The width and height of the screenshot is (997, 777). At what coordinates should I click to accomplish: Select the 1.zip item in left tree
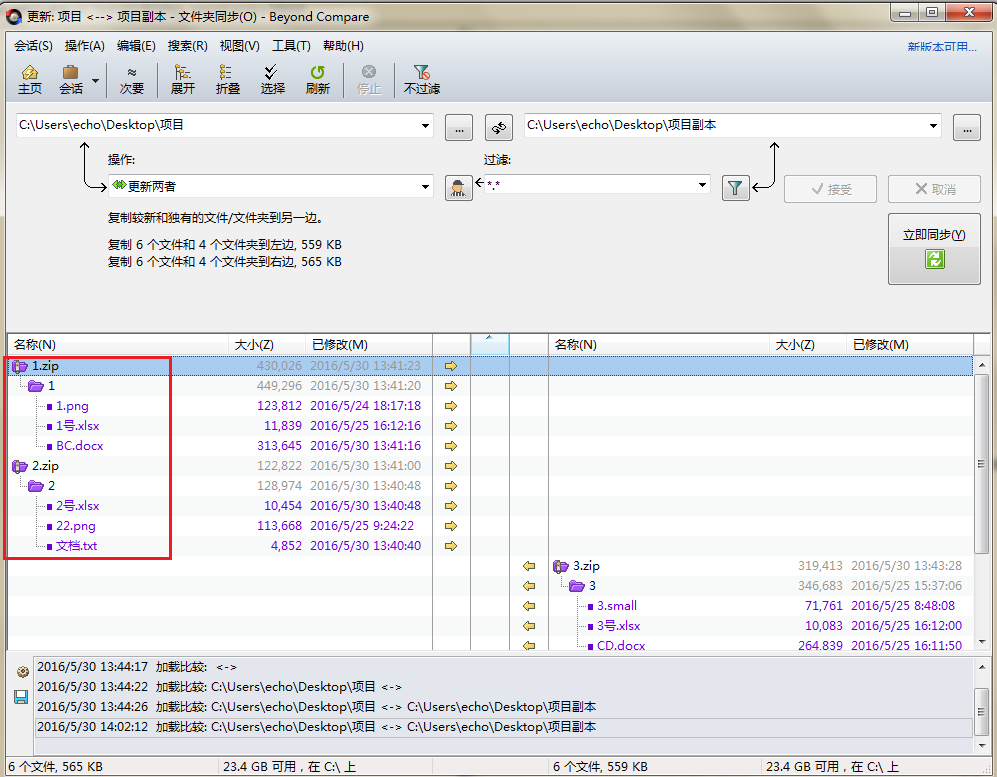pos(46,366)
